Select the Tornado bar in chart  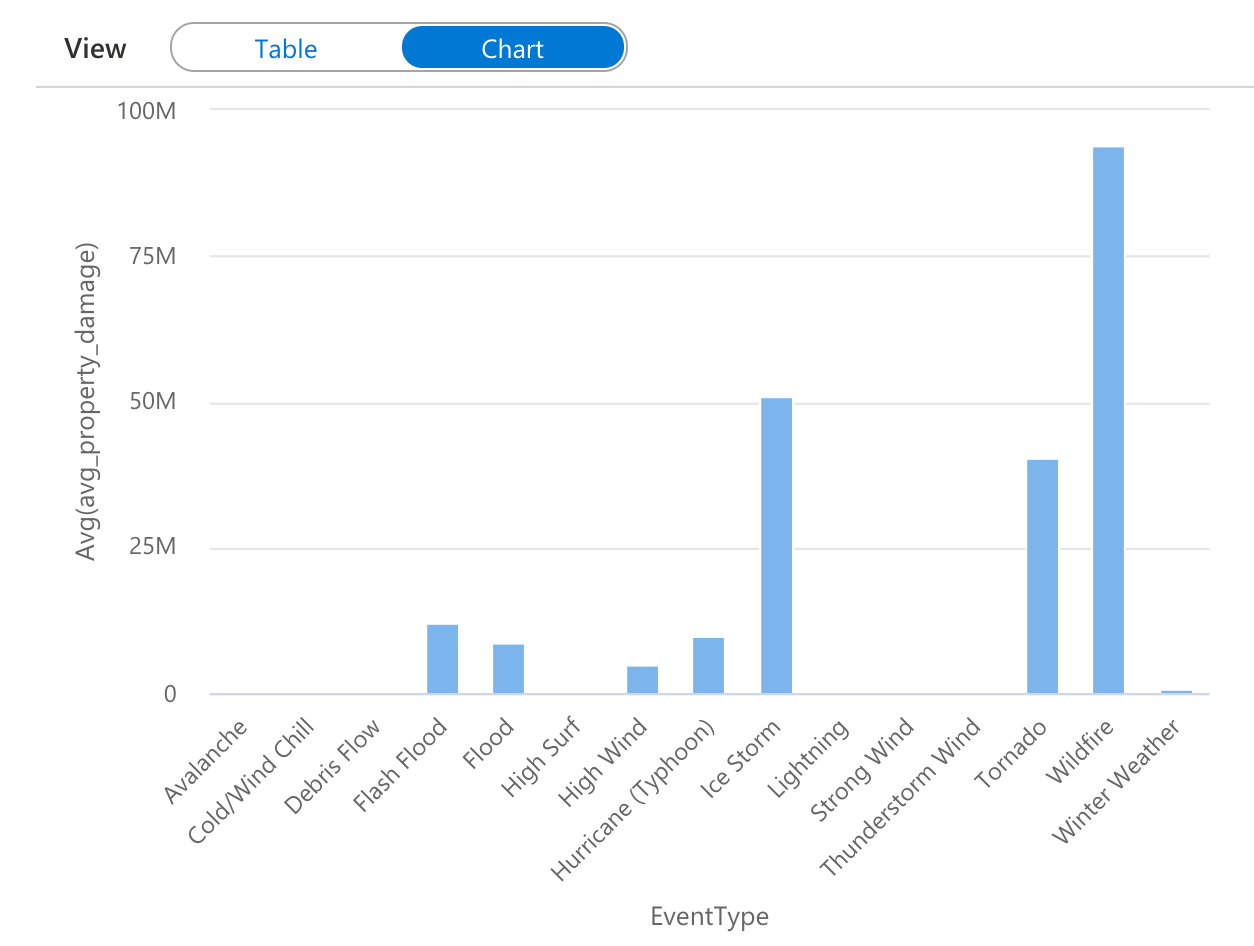pyautogui.click(x=1042, y=576)
